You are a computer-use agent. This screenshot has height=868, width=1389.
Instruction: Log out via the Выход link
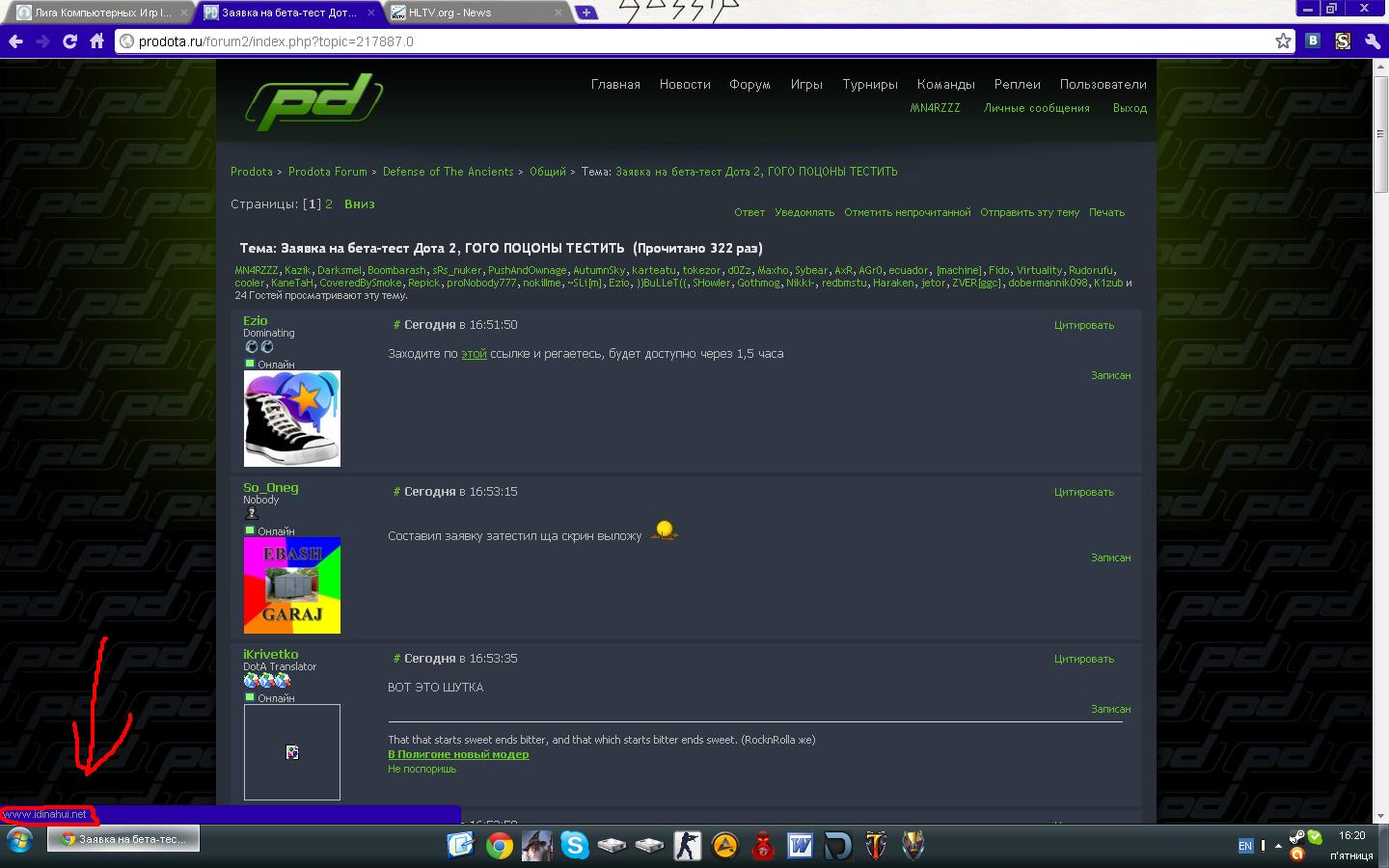point(1130,108)
